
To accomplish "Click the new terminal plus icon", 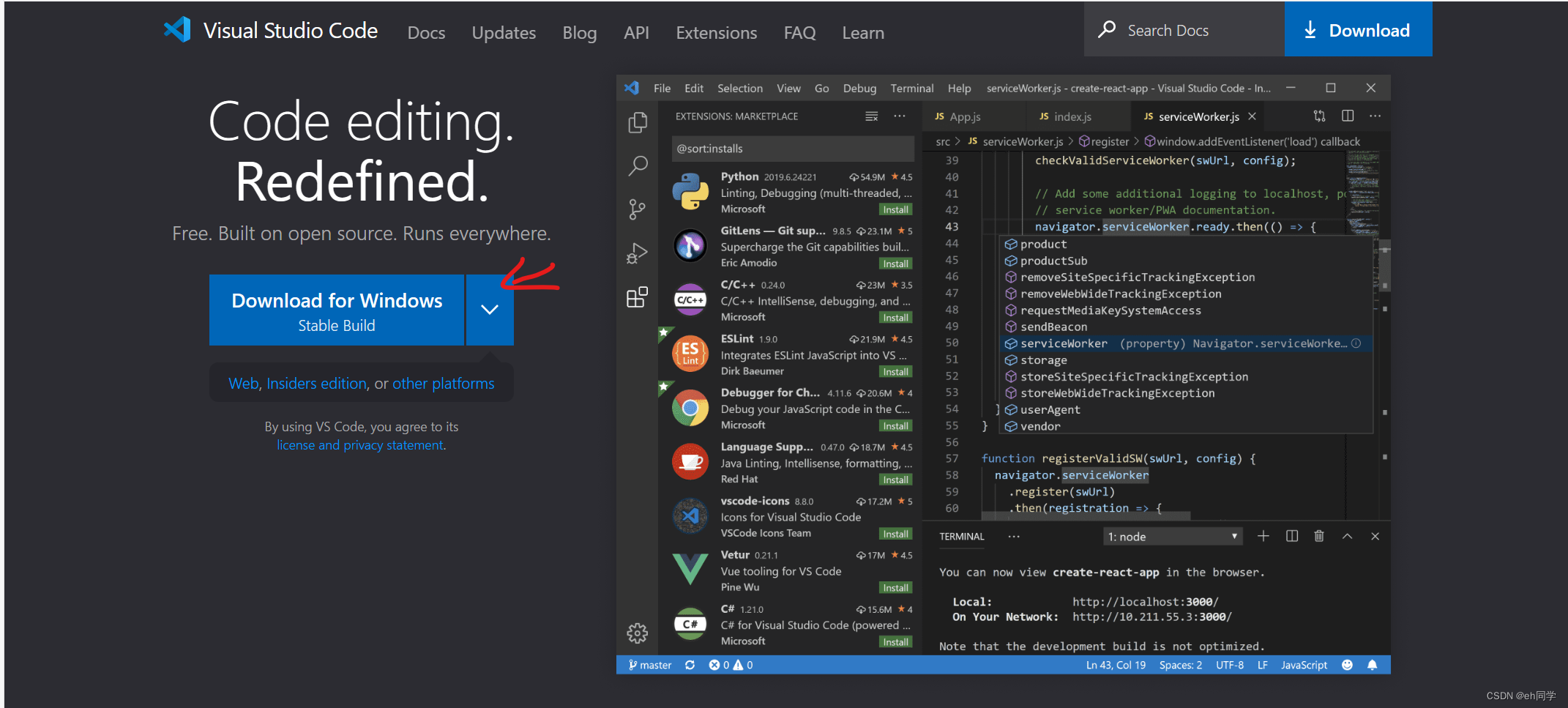I will tap(1263, 536).
